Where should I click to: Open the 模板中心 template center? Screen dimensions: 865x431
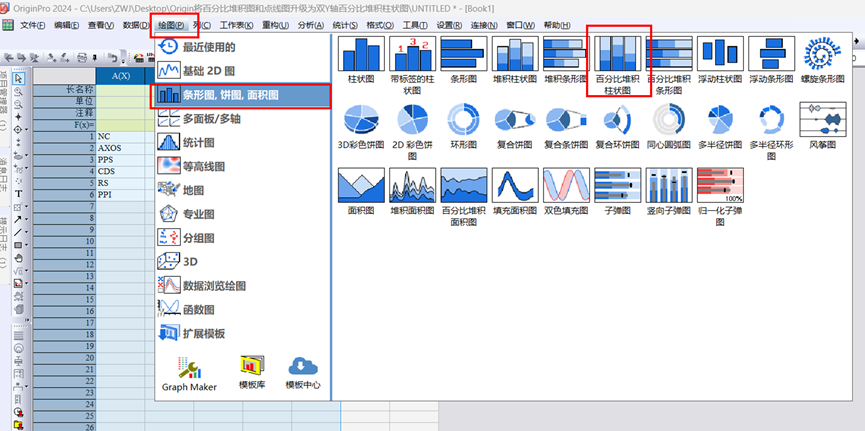pos(303,374)
